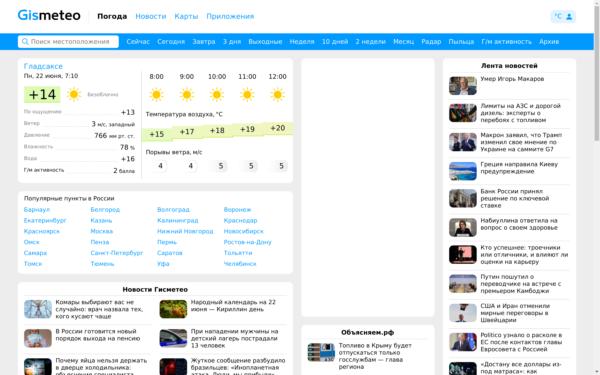Click the search magnifier icon
Screen dimensions: 600x375
click(25, 41)
